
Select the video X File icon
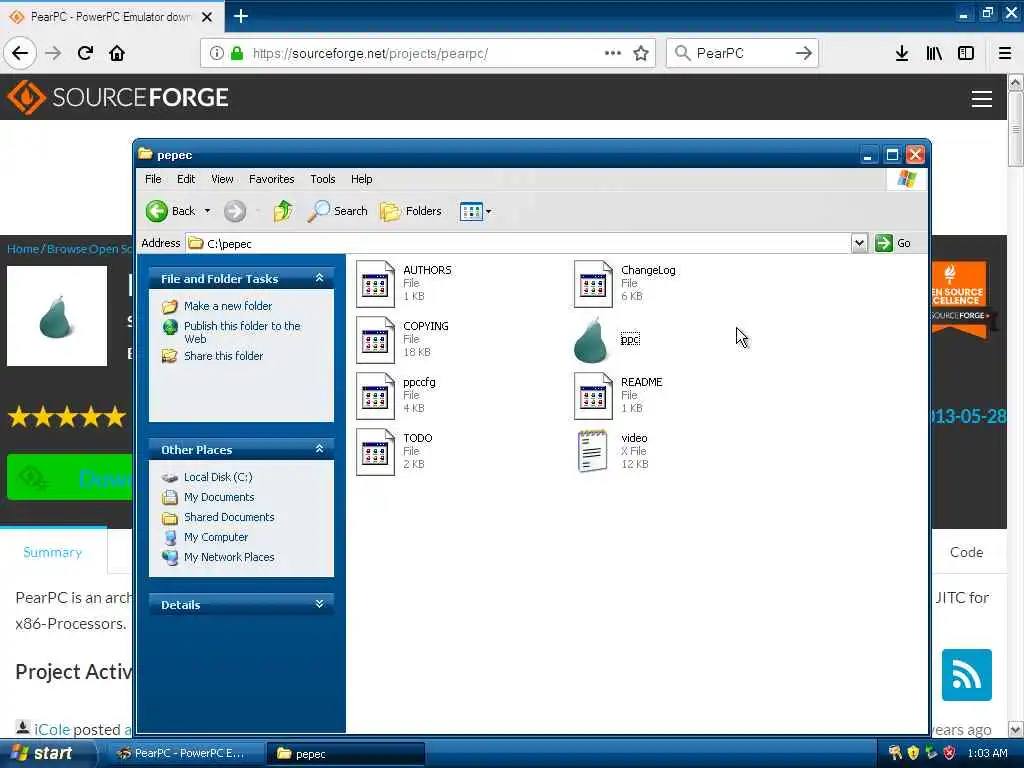(593, 451)
